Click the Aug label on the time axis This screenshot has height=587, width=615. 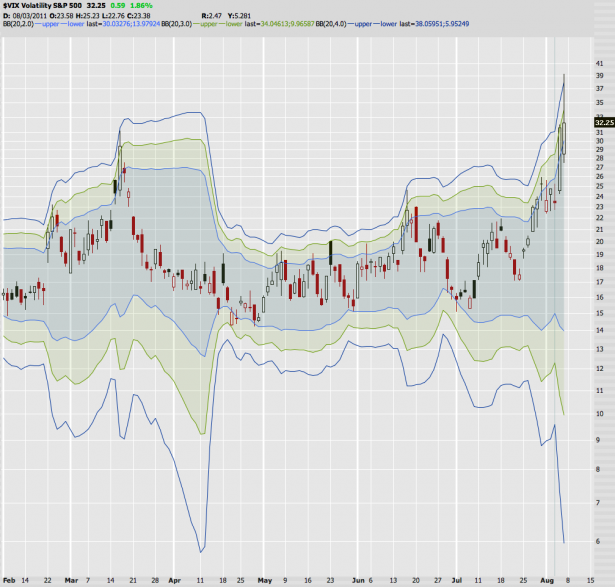click(546, 579)
